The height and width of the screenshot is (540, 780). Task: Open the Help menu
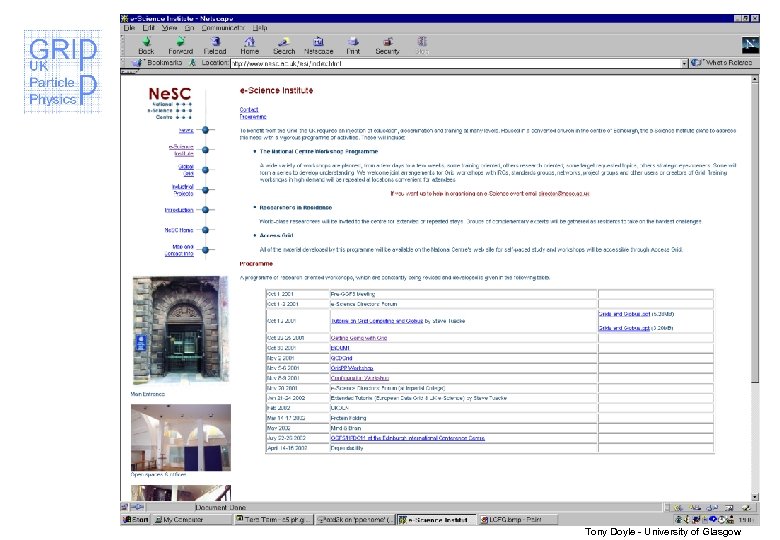click(x=260, y=28)
